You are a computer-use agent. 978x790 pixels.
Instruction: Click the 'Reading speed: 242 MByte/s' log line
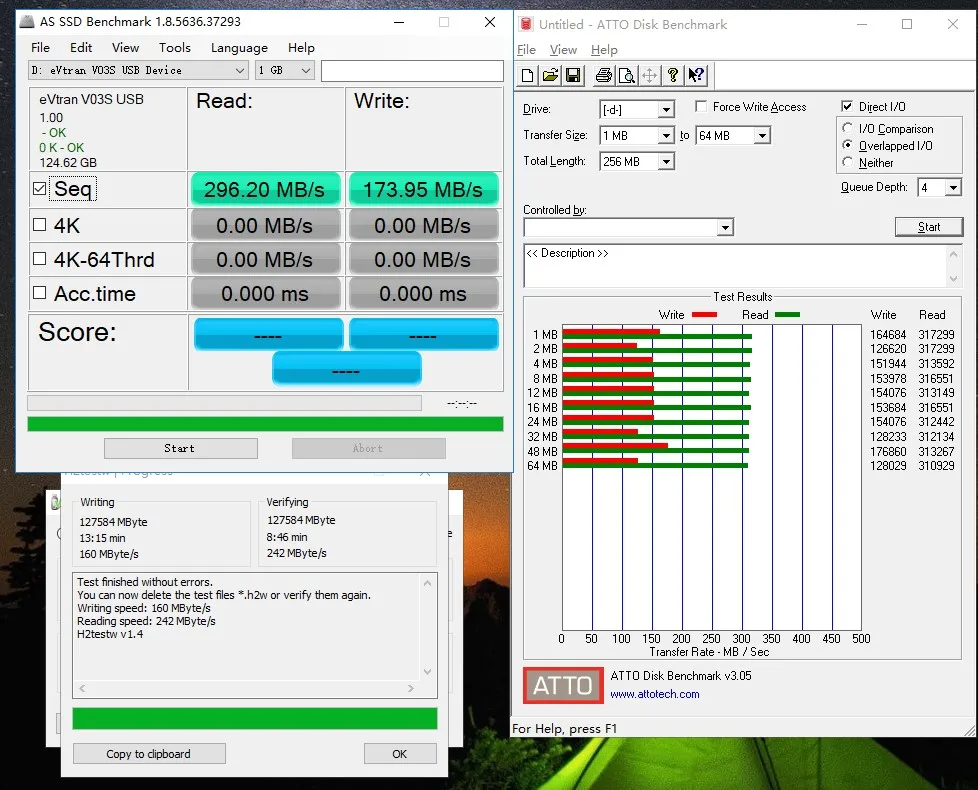[x=146, y=621]
